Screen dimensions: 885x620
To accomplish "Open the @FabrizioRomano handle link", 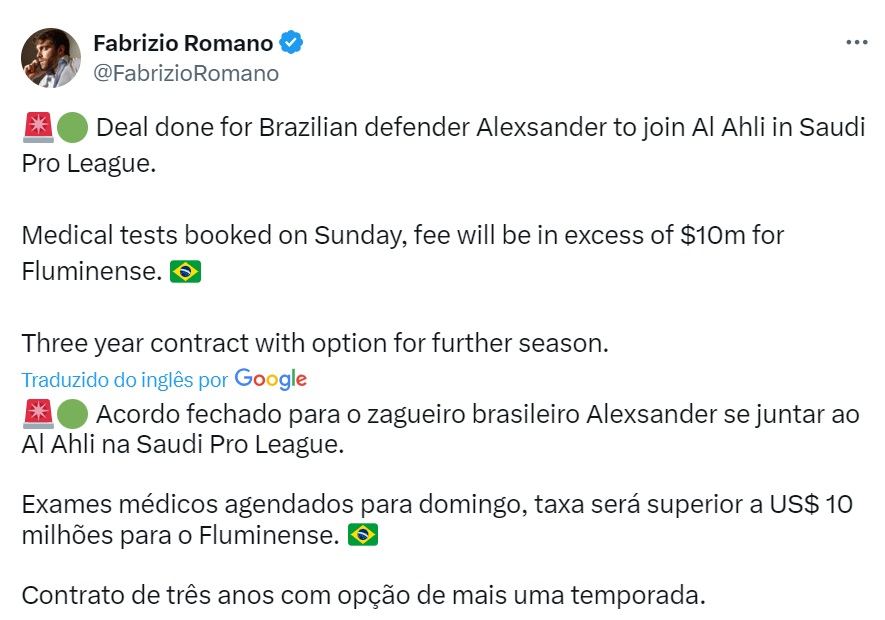I will click(x=186, y=73).
